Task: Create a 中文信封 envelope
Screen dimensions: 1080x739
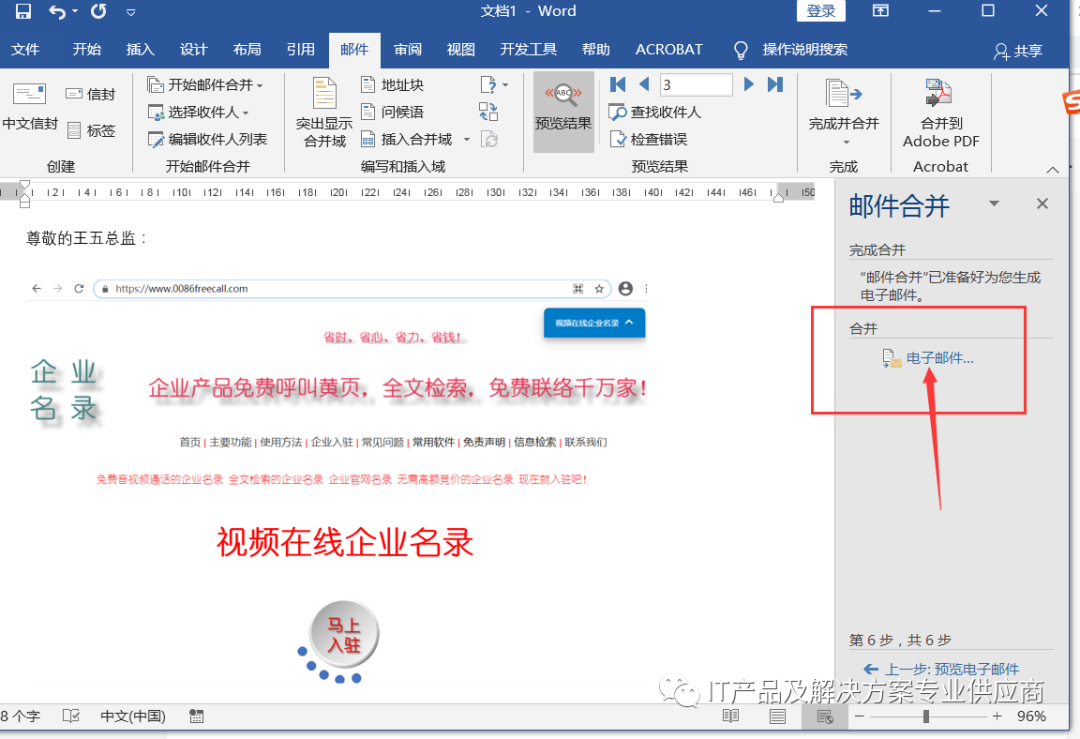Action: [x=30, y=107]
